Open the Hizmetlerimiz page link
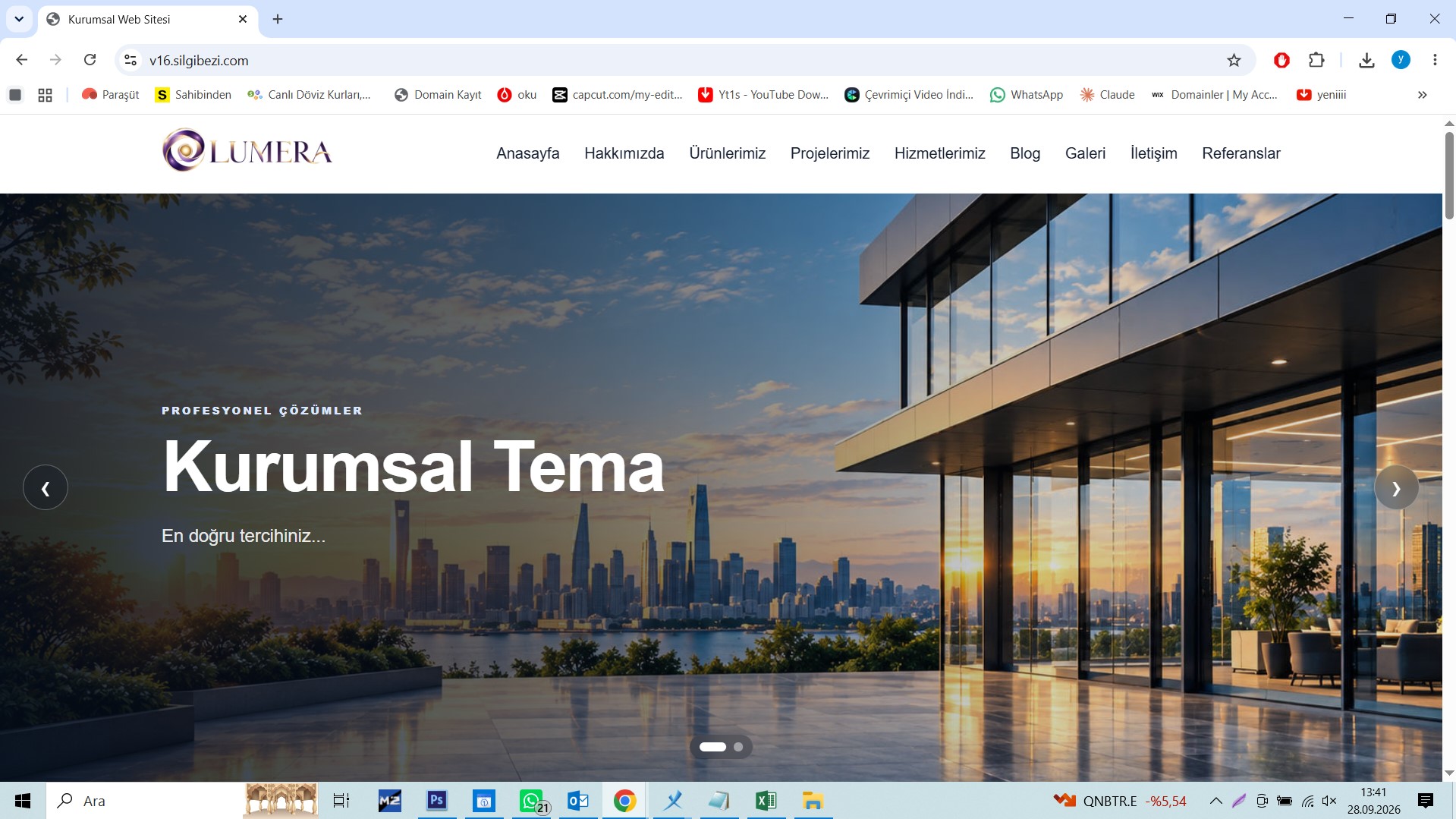 (939, 153)
